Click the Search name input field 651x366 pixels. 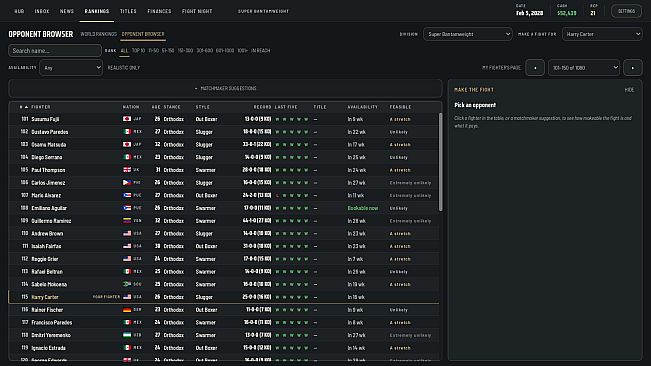click(54, 51)
